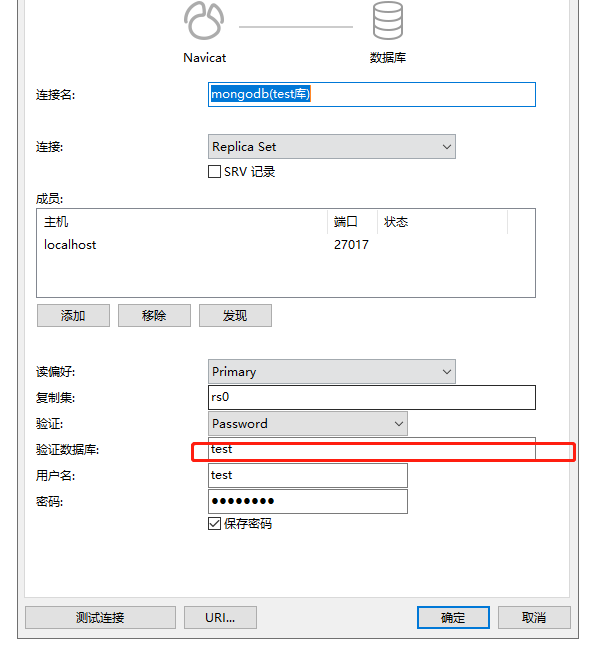602x650 pixels.
Task: Focus the 验证数据库 input field
Action: 372,449
